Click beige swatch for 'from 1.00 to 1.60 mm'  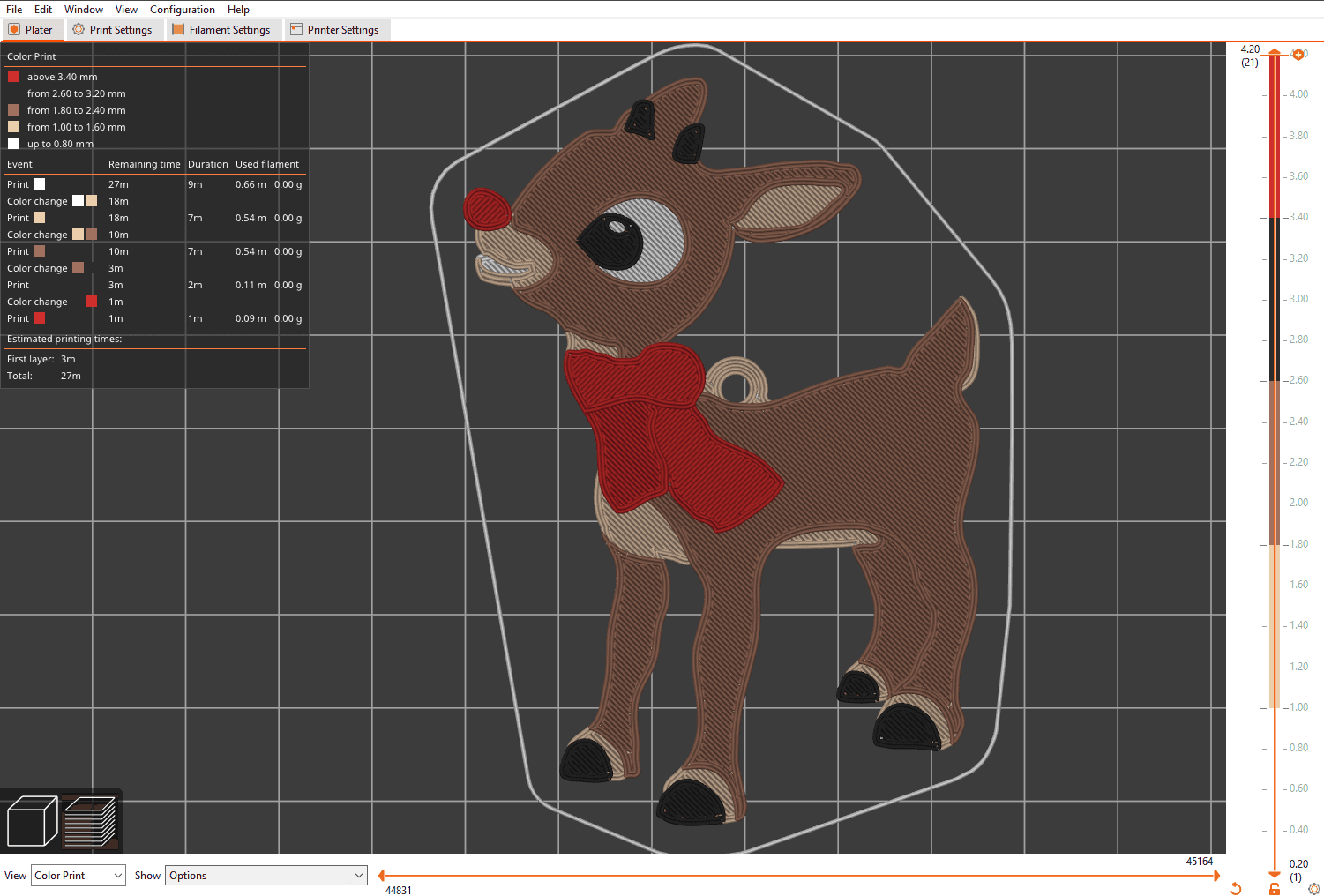coord(13,127)
